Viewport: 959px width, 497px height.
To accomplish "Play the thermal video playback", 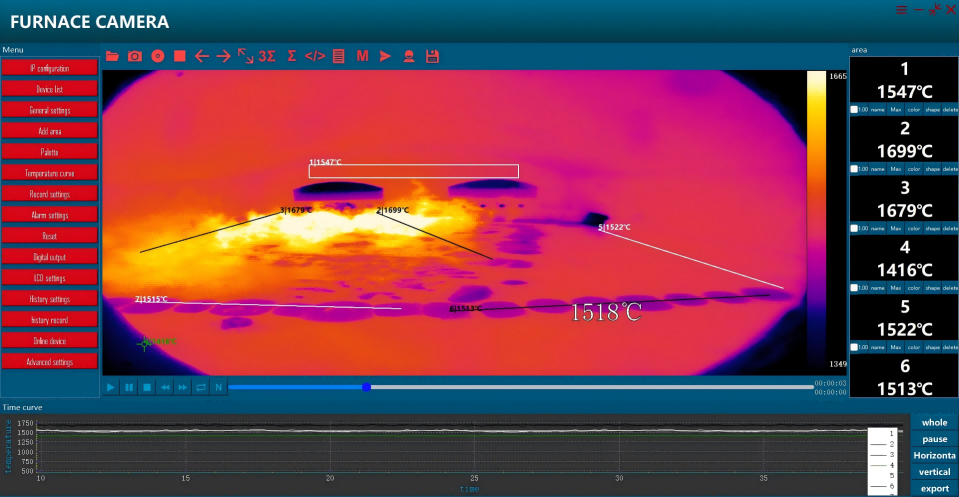I will pos(111,387).
